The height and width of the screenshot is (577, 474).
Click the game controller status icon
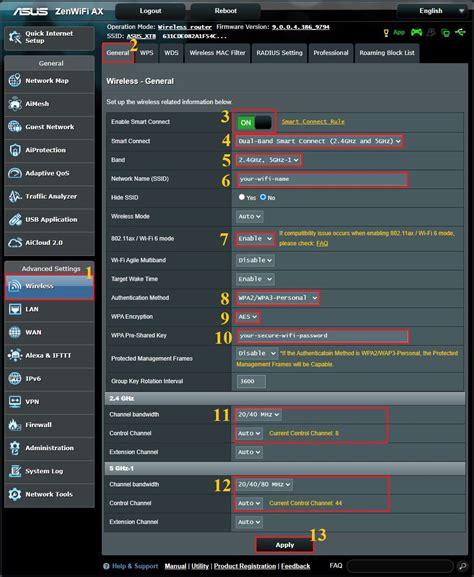pos(417,32)
